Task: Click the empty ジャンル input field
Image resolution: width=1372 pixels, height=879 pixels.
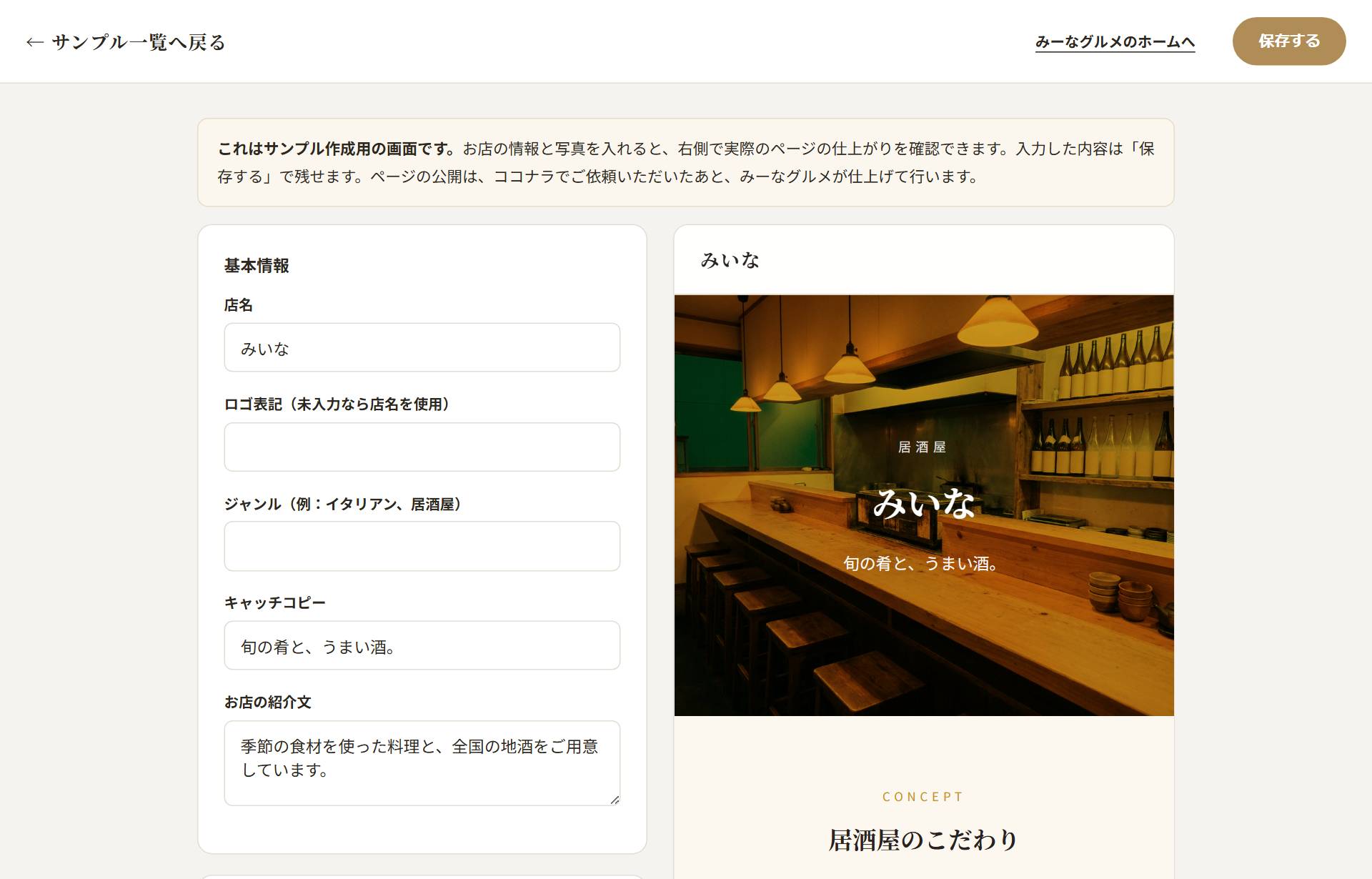Action: click(x=422, y=546)
